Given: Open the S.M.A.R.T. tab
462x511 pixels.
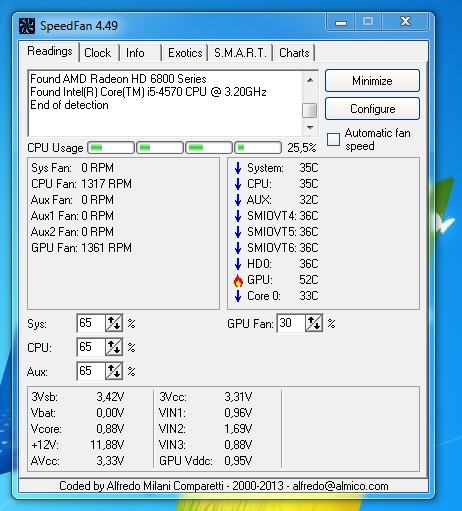Looking at the screenshot, I should pyautogui.click(x=240, y=53).
